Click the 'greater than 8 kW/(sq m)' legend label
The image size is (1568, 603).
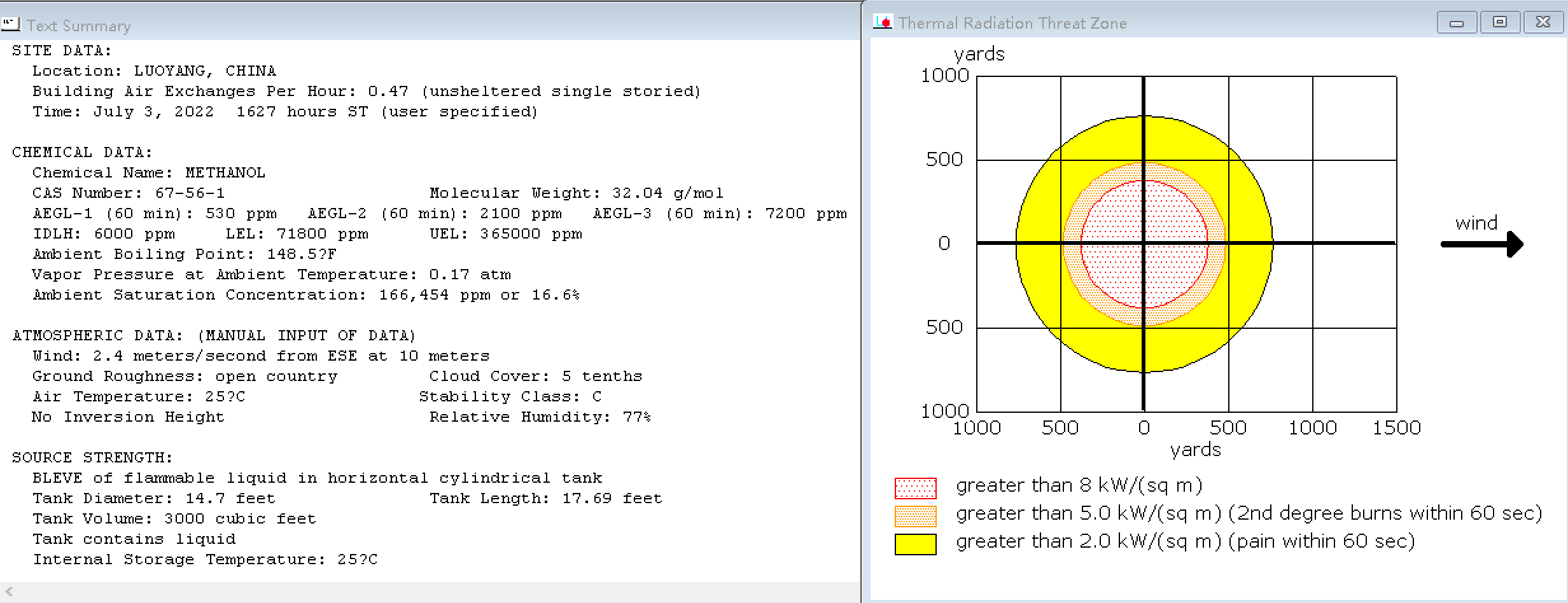tap(1079, 486)
